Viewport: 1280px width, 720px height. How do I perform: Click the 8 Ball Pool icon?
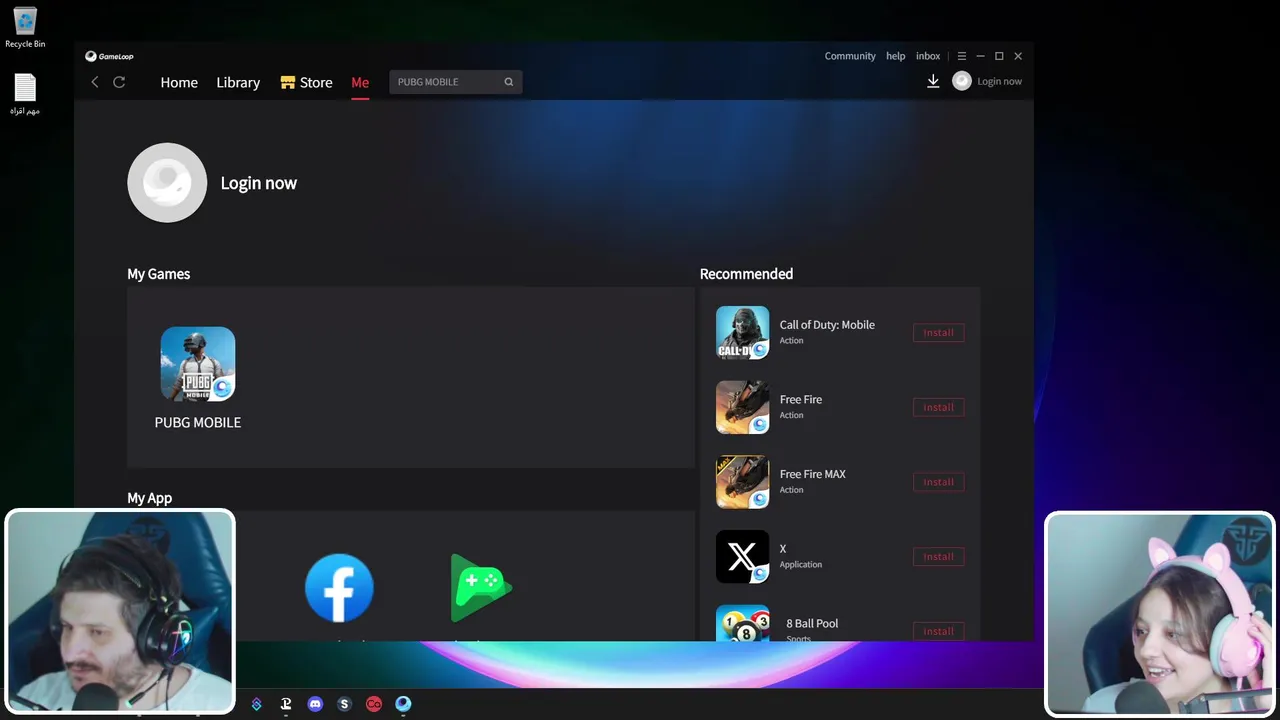(742, 623)
